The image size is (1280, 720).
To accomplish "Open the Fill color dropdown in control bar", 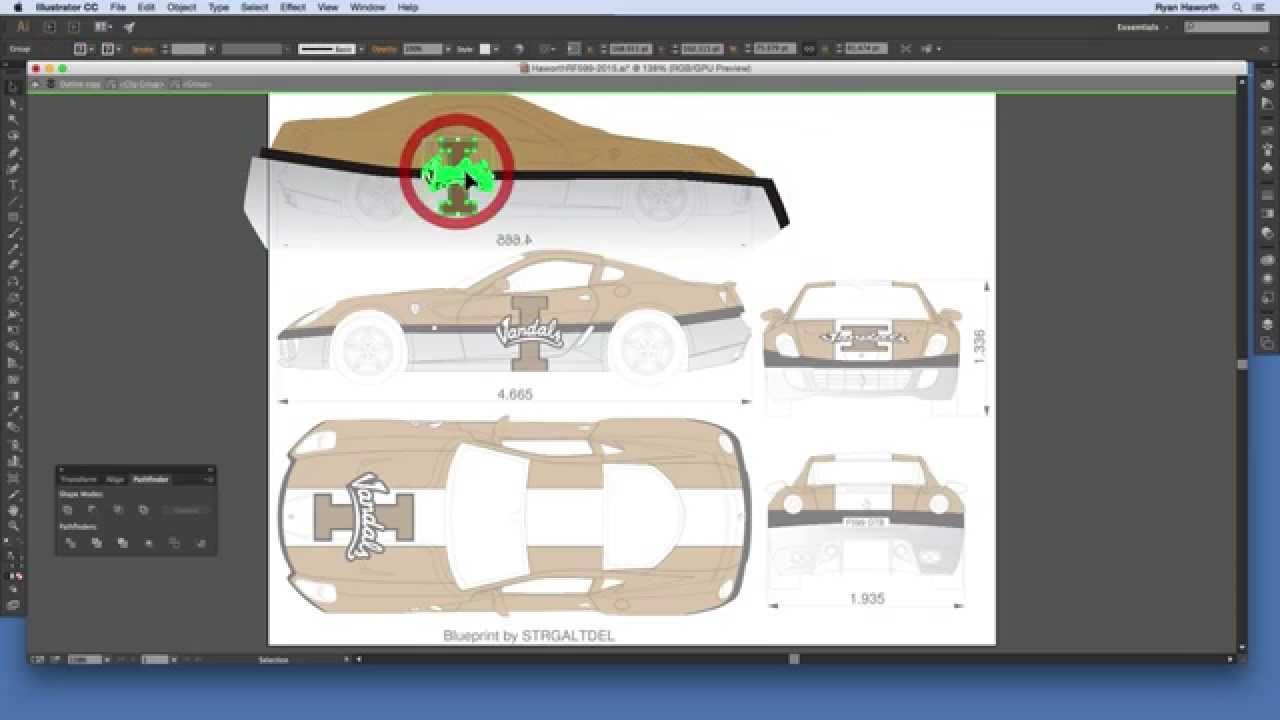I will point(92,48).
